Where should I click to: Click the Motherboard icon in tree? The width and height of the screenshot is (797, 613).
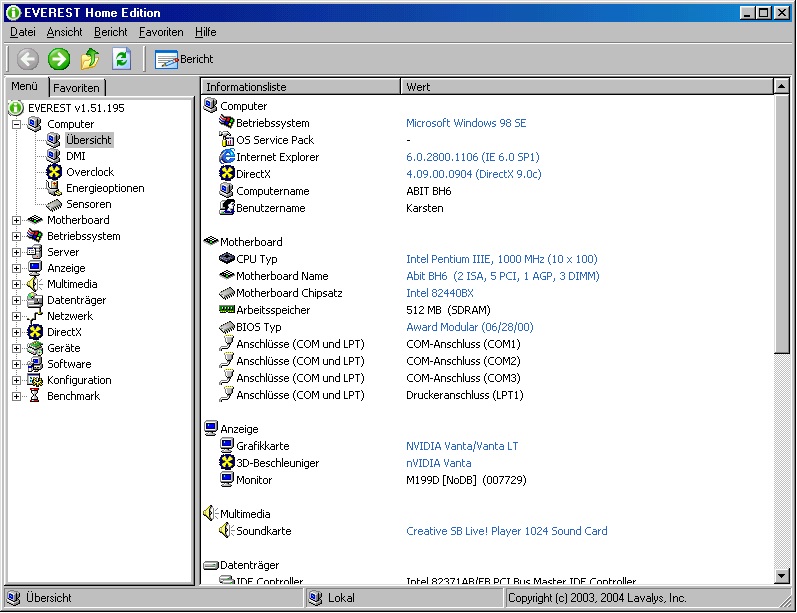pyautogui.click(x=35, y=220)
